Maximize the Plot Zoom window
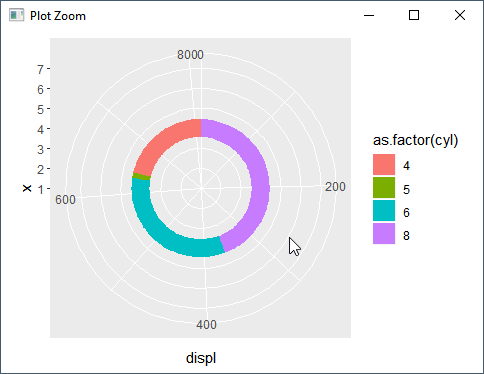 click(x=414, y=15)
